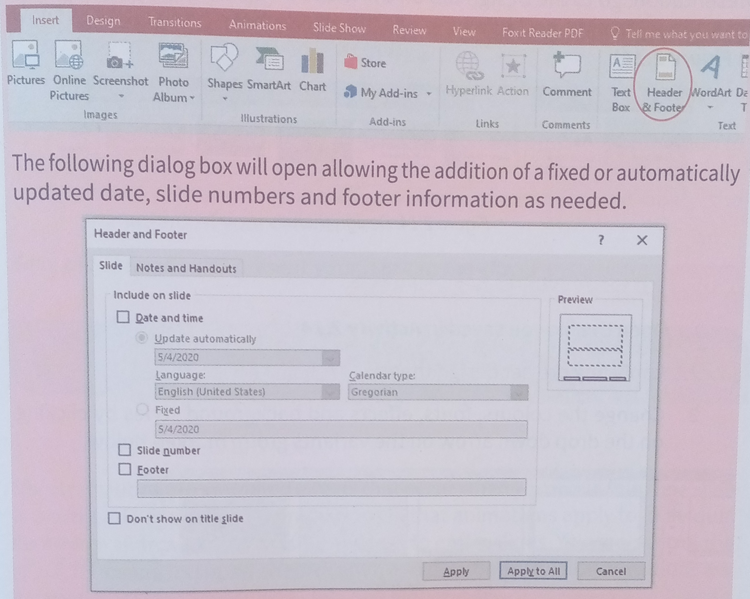Open the Shapes dropdown menu
The height and width of the screenshot is (599, 750).
[x=225, y=99]
